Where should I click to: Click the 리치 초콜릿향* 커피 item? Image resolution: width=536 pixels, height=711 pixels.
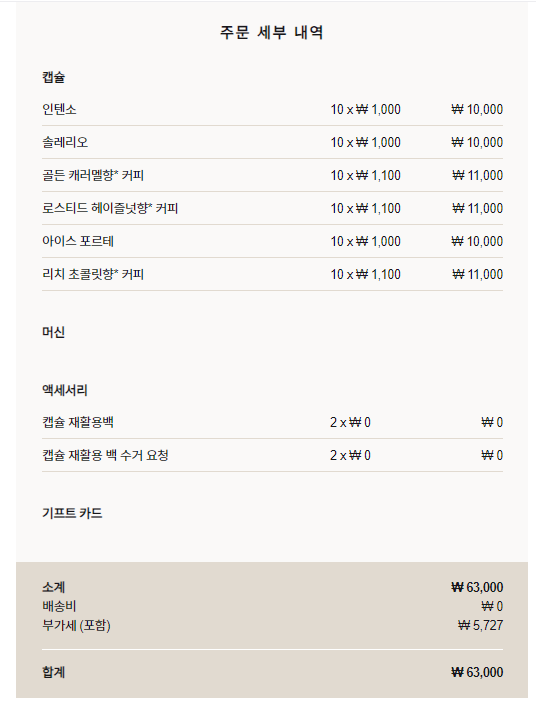93,274
